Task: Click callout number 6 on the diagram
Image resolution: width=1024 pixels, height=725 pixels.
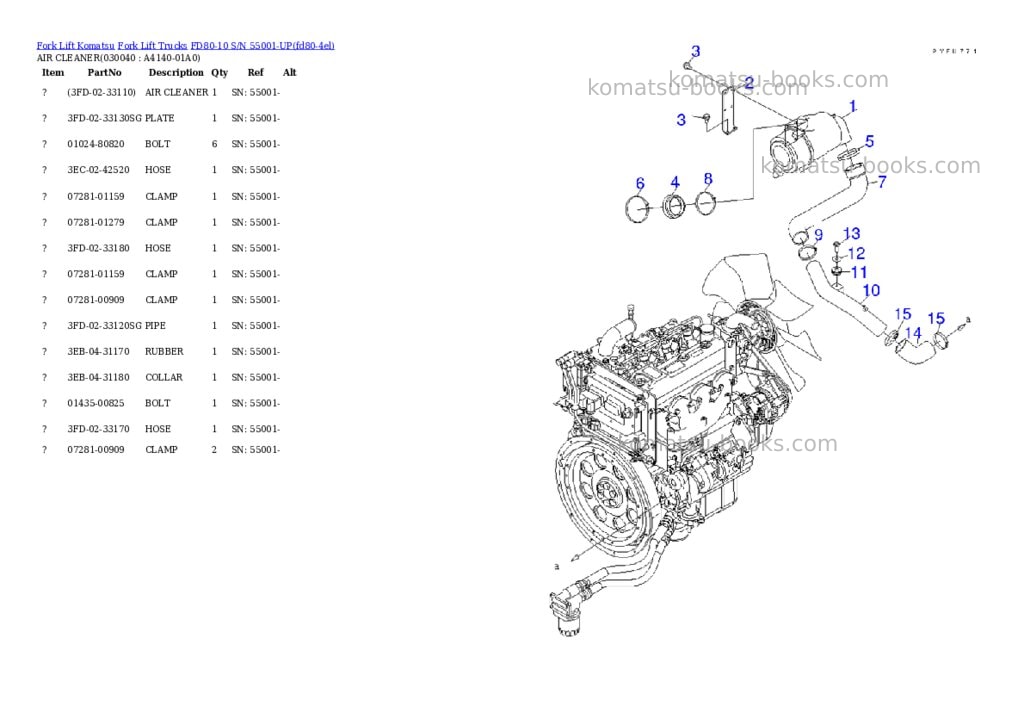Action: pyautogui.click(x=640, y=184)
